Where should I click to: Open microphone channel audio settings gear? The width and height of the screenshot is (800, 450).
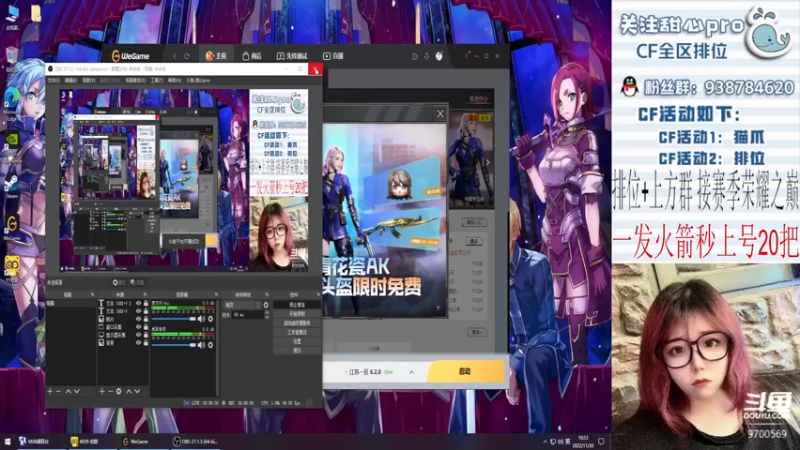(210, 319)
